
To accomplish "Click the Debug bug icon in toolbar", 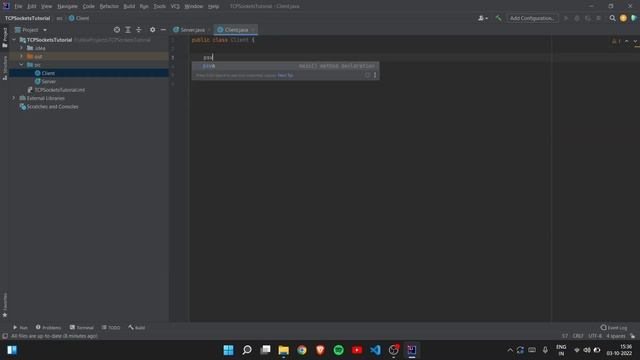I will tap(577, 18).
